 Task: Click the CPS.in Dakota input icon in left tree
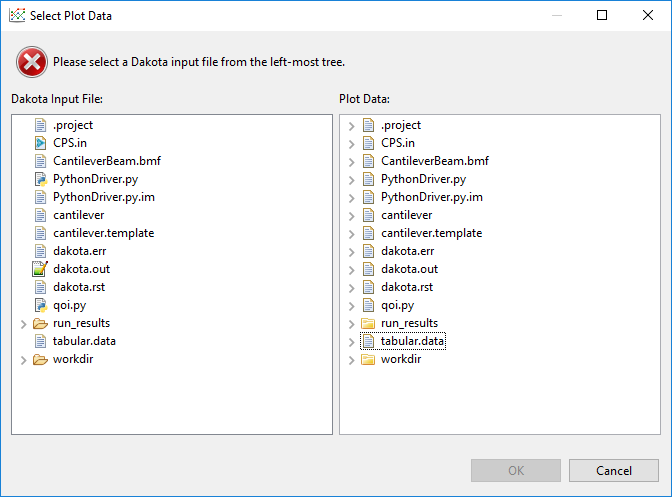[40, 143]
